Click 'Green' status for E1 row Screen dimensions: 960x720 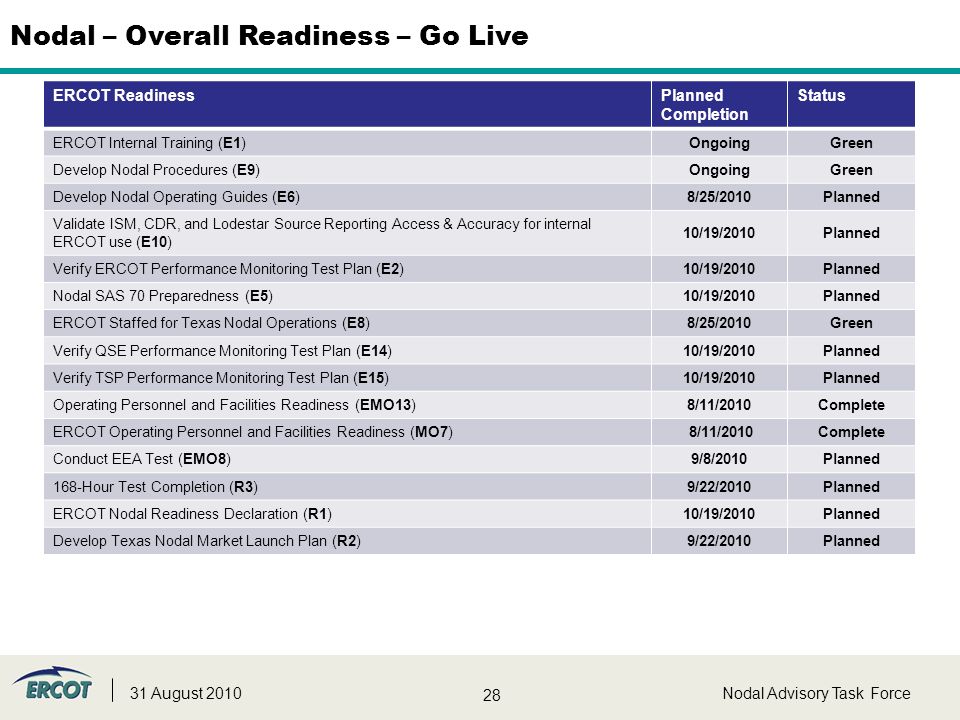851,143
